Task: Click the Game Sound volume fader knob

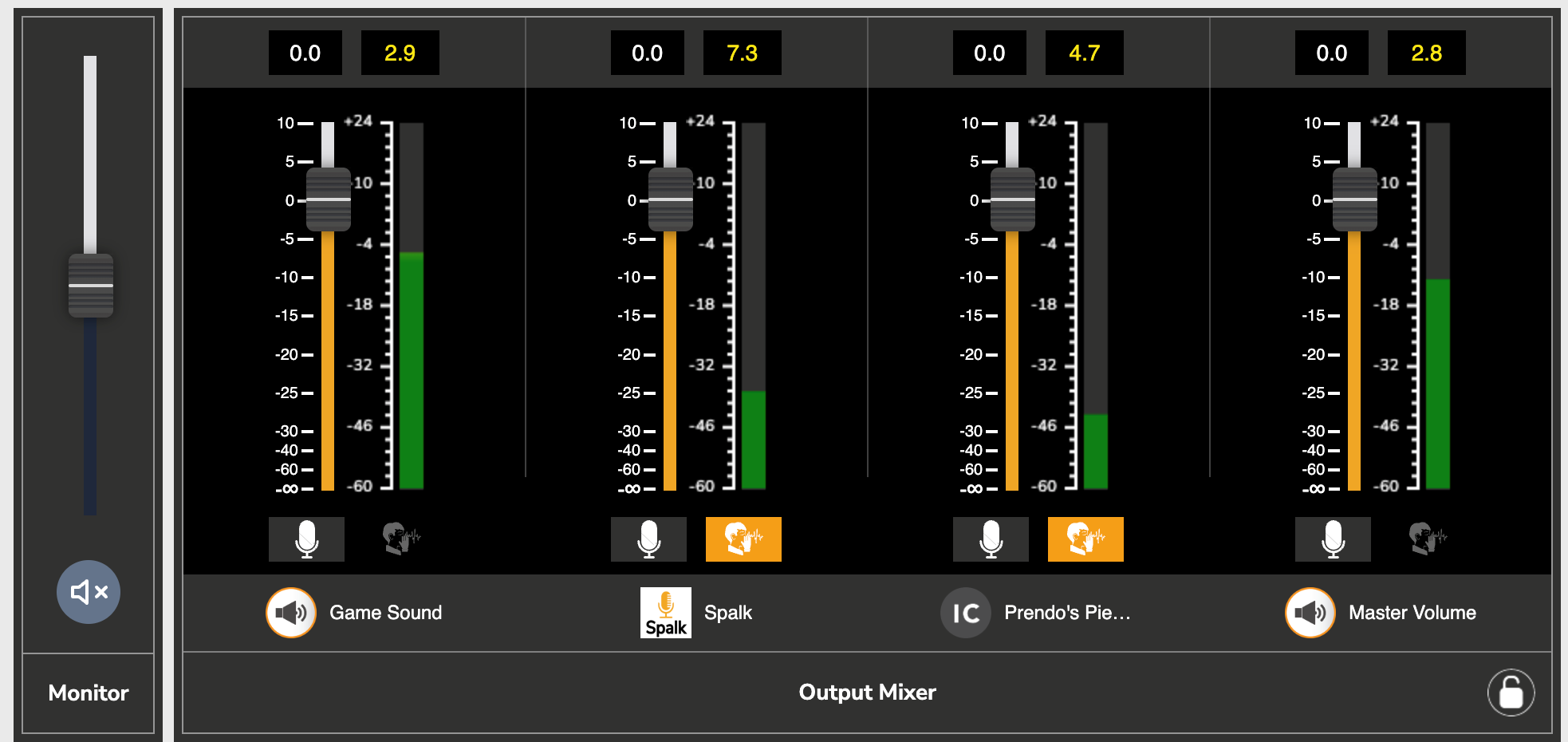Action: 329,199
